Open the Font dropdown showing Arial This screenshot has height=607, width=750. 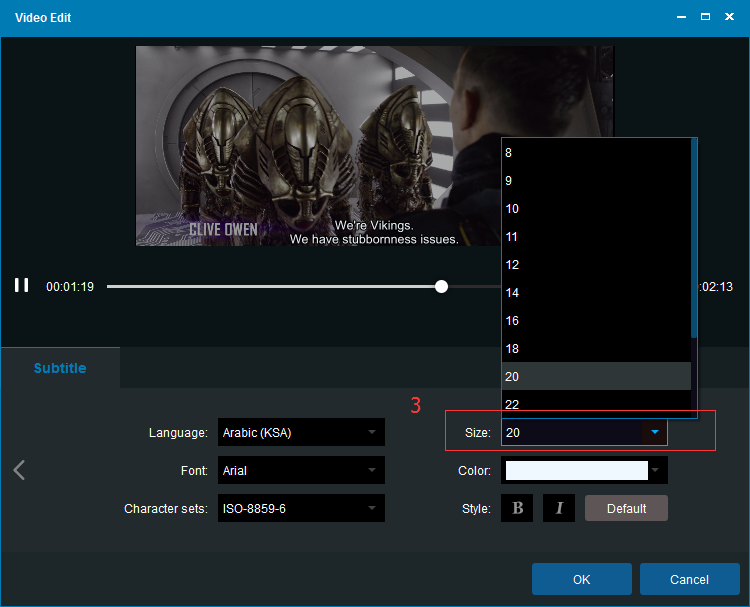(300, 470)
